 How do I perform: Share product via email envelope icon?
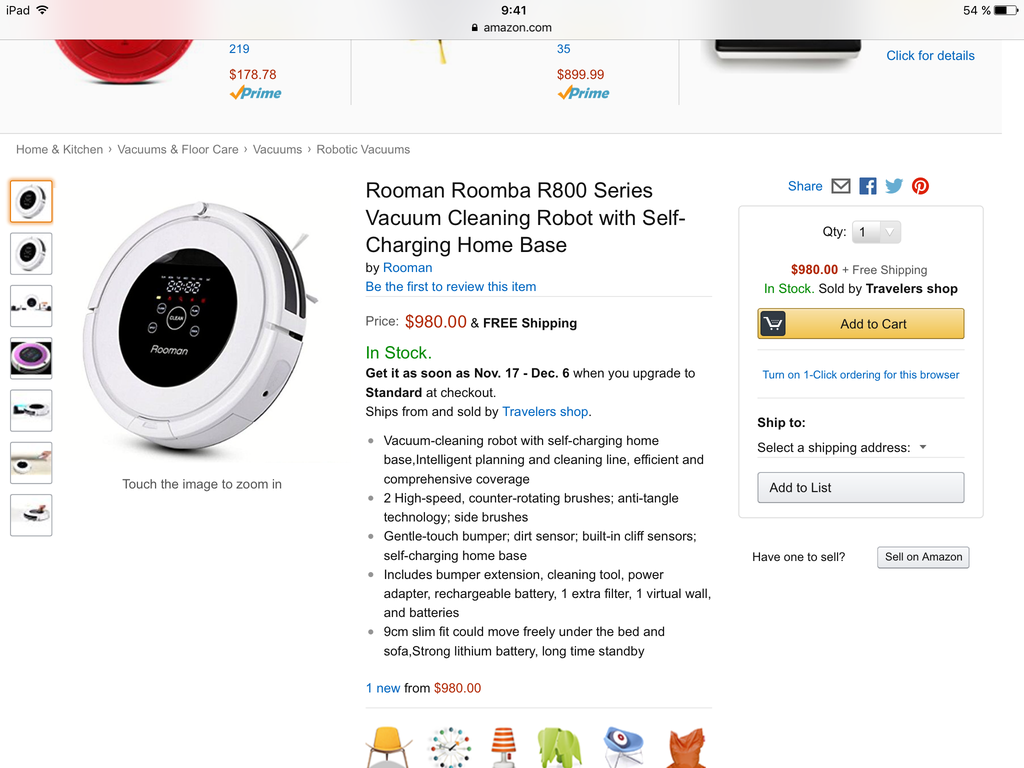[840, 186]
